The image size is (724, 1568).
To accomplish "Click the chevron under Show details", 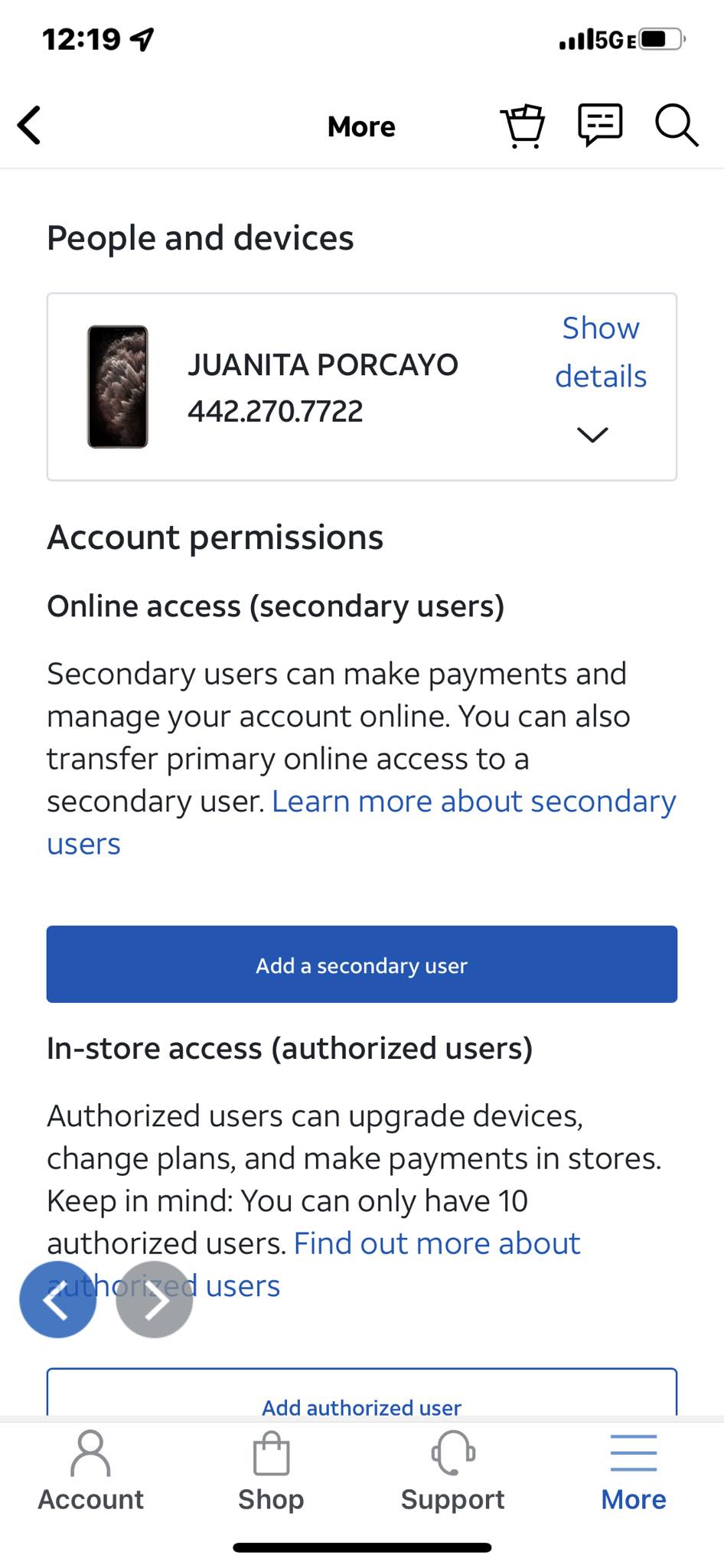I will [592, 435].
